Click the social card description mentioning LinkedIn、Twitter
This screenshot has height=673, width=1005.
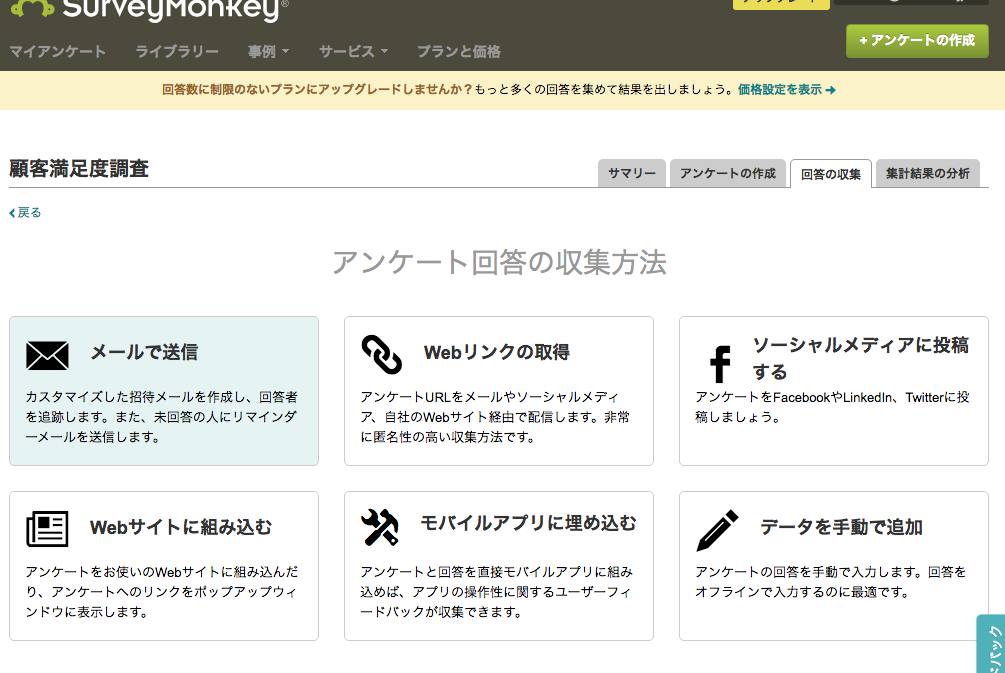pos(833,407)
